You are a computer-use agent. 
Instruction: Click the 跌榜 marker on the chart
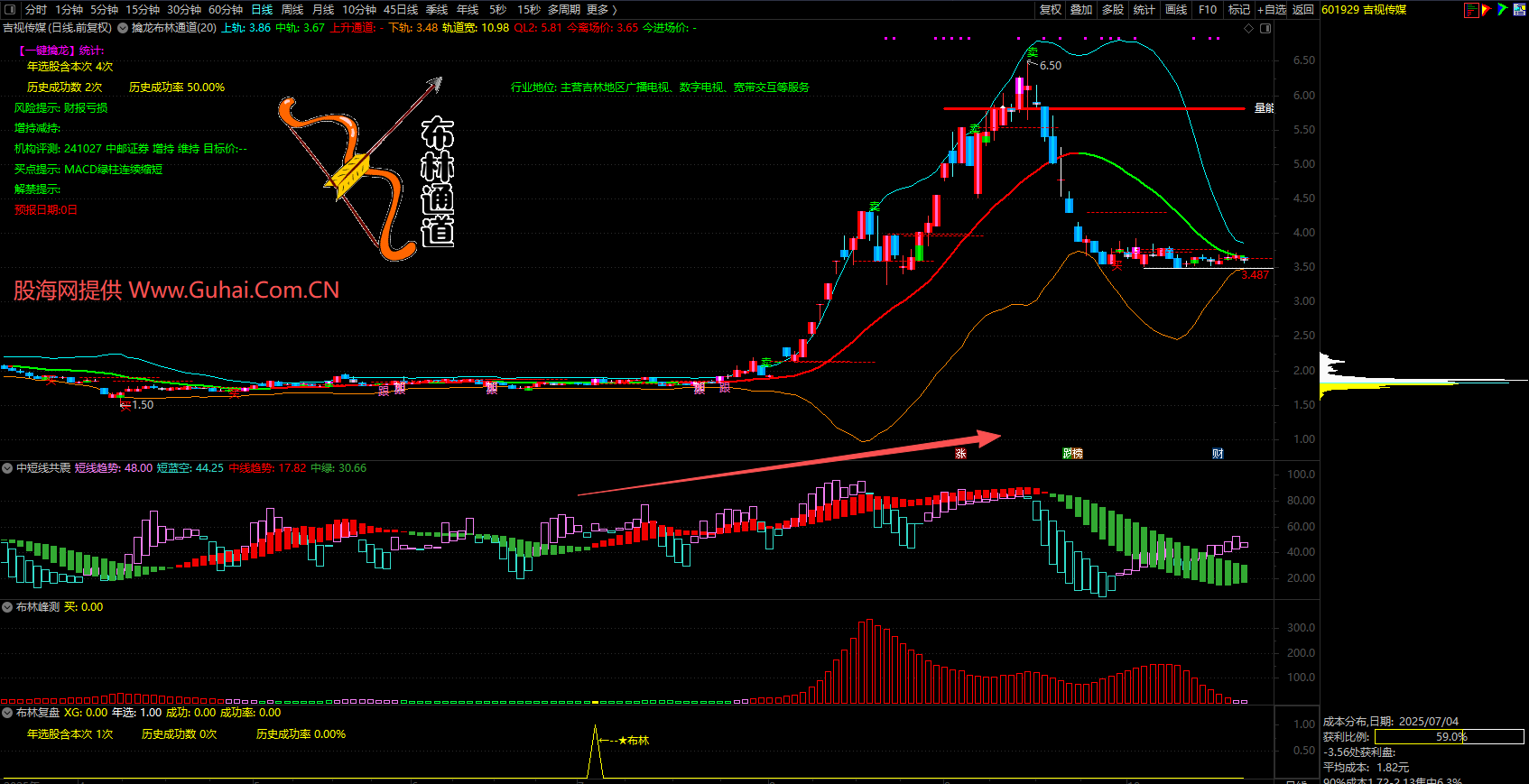pos(1072,453)
